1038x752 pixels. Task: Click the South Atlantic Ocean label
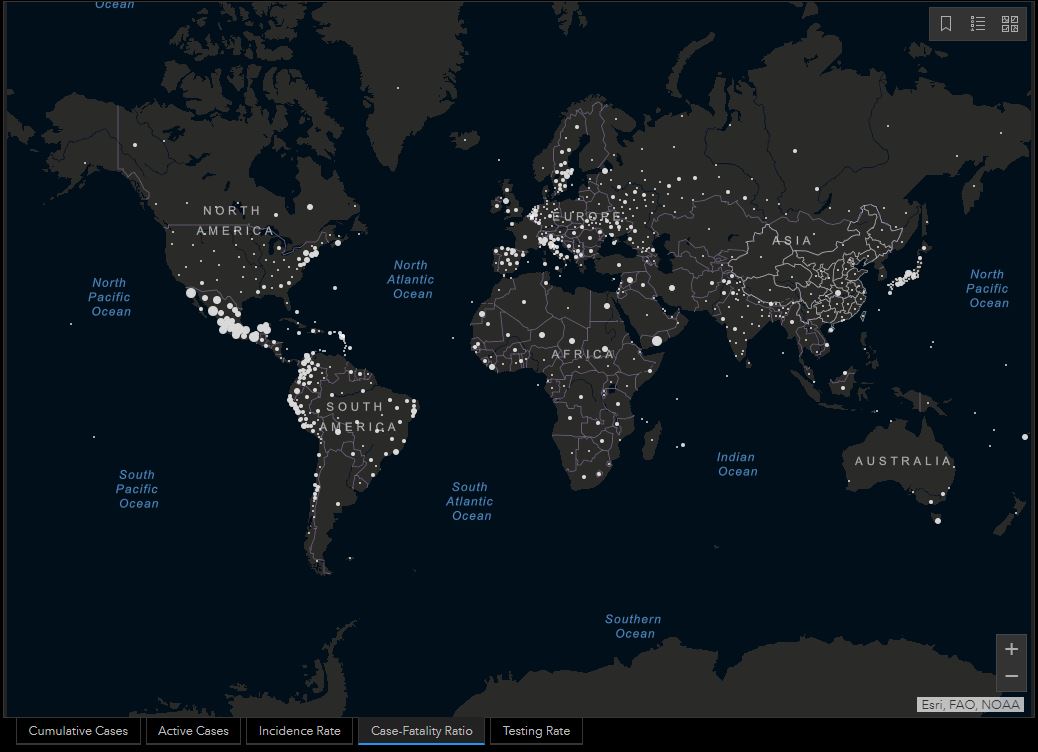pyautogui.click(x=470, y=501)
